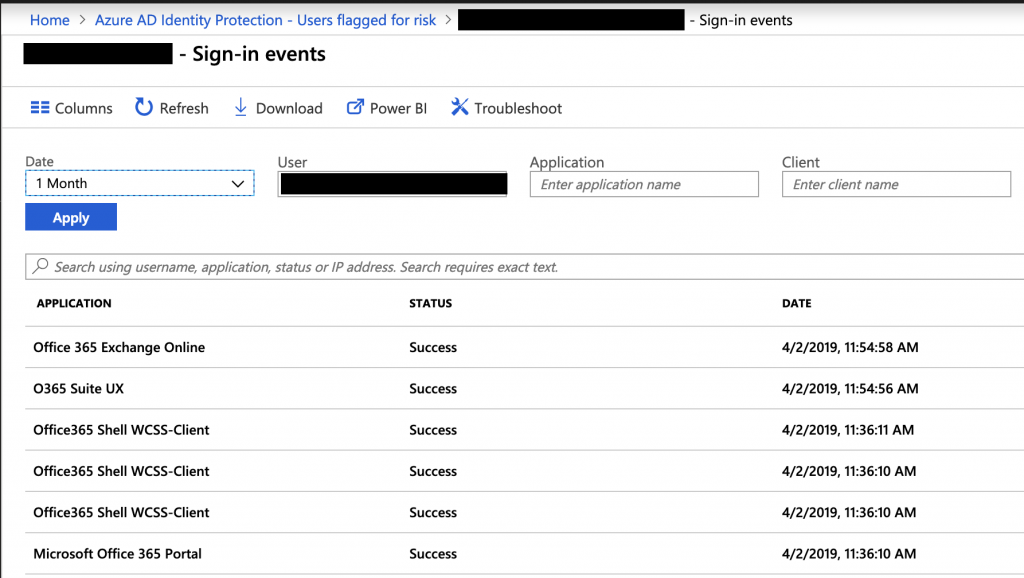Image resolution: width=1024 pixels, height=578 pixels.
Task: Go to Home in the breadcrumb
Action: click(50, 20)
